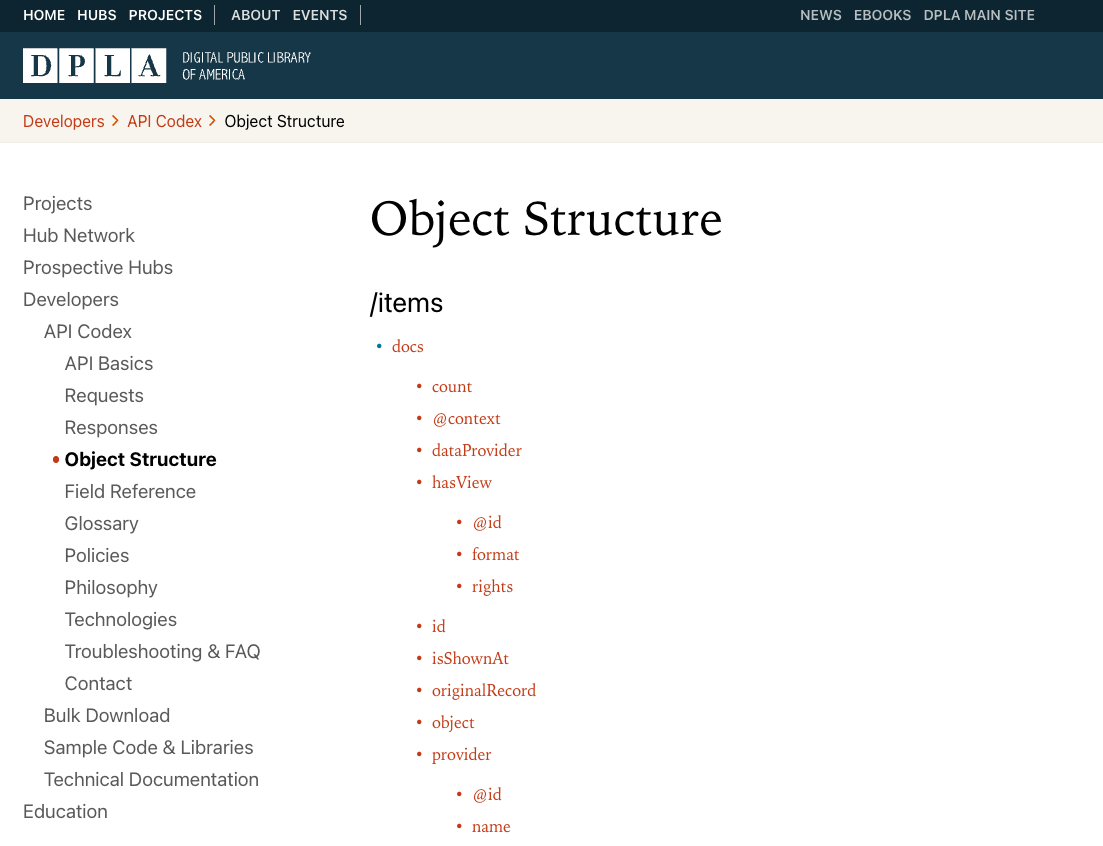Click the rights field link
1103x846 pixels.
pos(492,587)
